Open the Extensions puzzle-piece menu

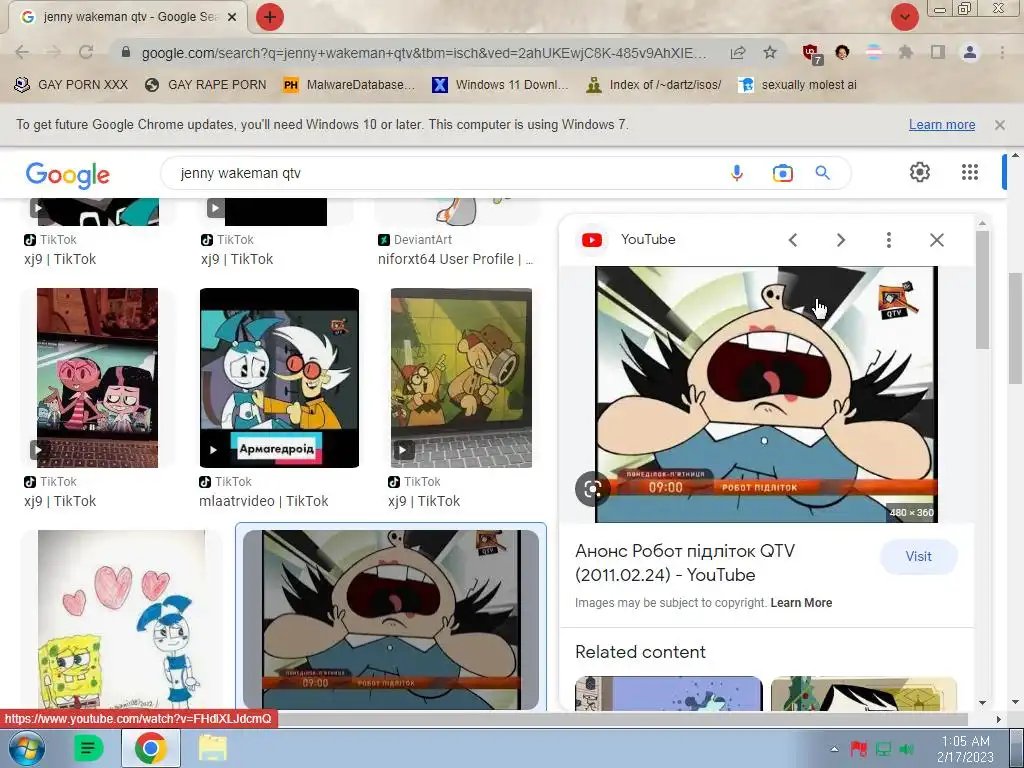coord(905,52)
